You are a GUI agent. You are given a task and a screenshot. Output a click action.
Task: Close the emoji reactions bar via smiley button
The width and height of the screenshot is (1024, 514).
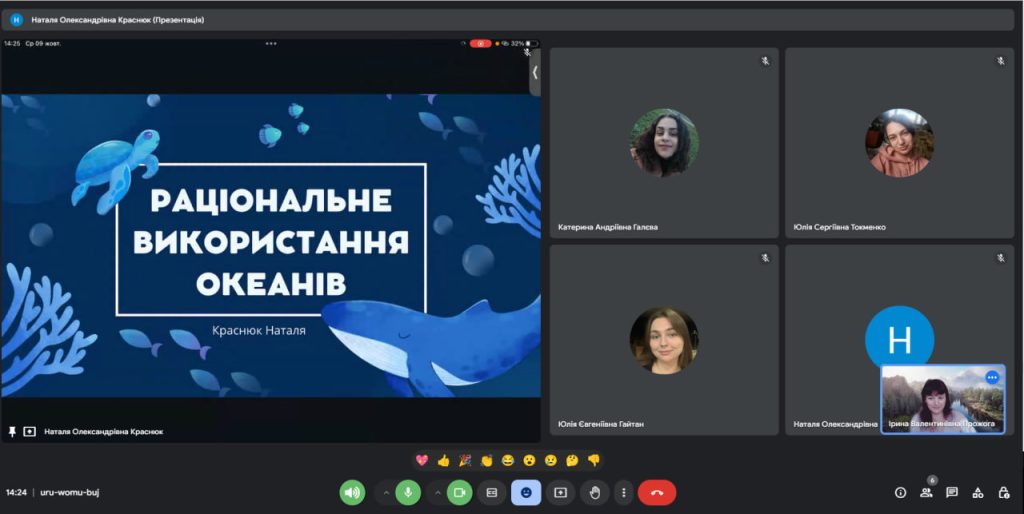(x=526, y=492)
